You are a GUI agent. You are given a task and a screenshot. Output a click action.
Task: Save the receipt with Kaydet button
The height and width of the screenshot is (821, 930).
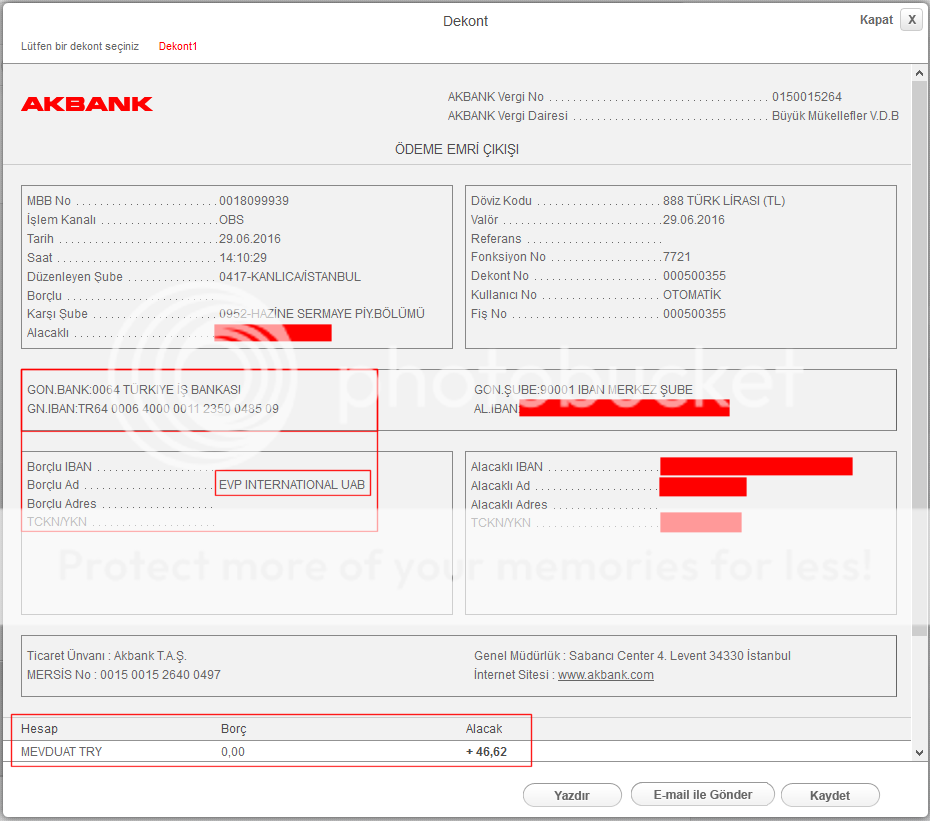(830, 795)
